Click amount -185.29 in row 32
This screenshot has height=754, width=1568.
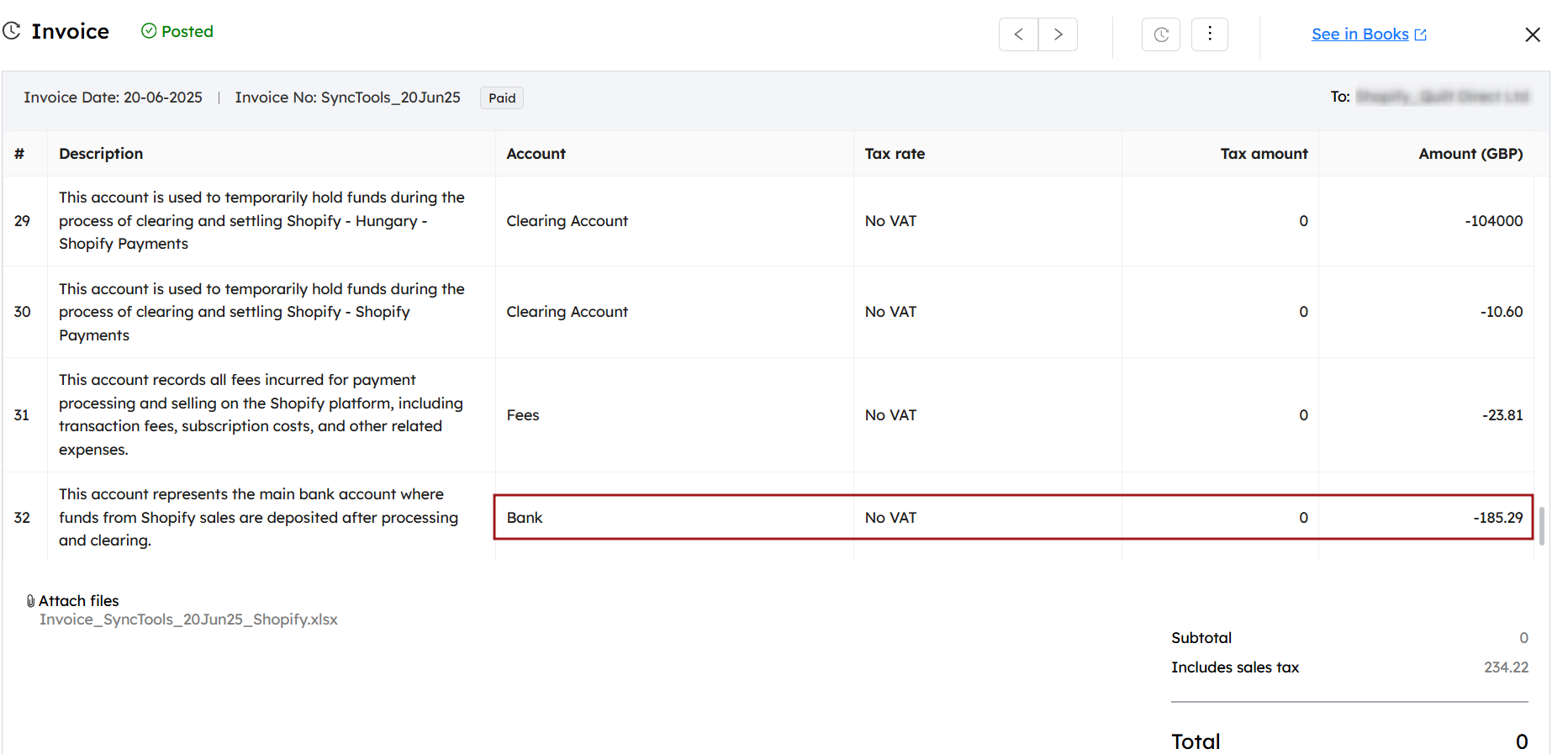tap(1498, 518)
